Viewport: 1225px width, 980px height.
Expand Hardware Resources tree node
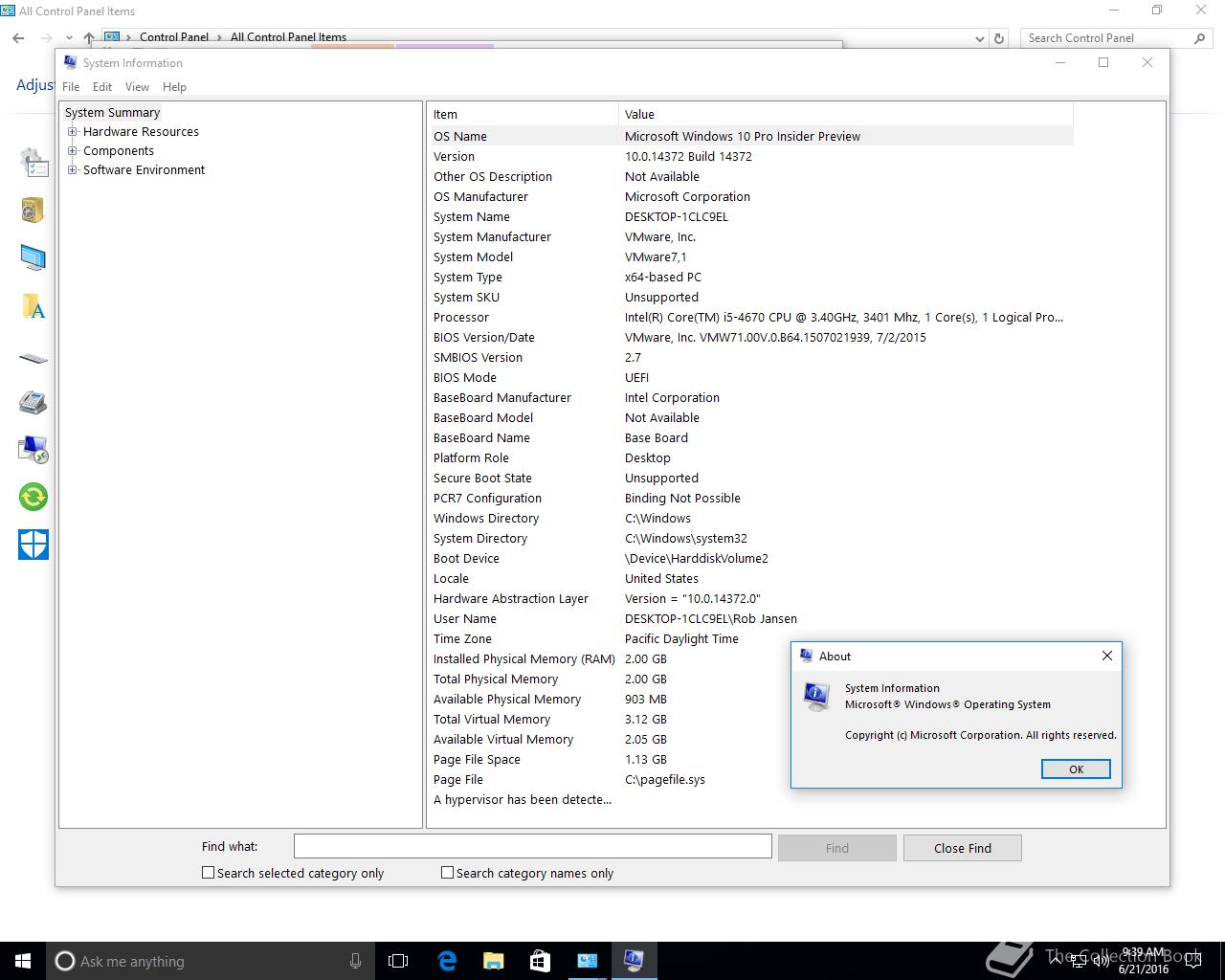(73, 132)
